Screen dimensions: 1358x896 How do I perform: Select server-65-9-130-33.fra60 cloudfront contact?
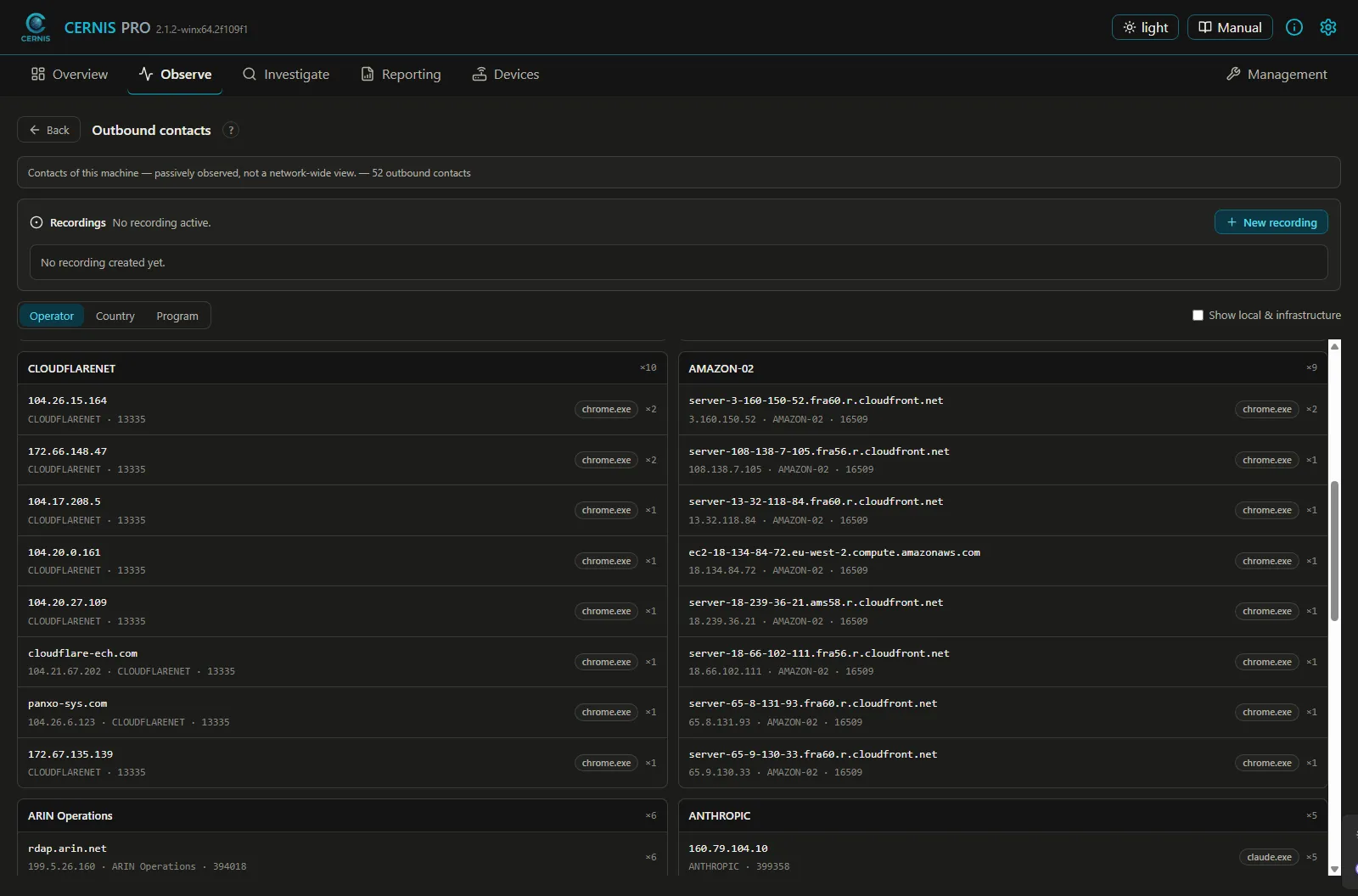point(1003,763)
